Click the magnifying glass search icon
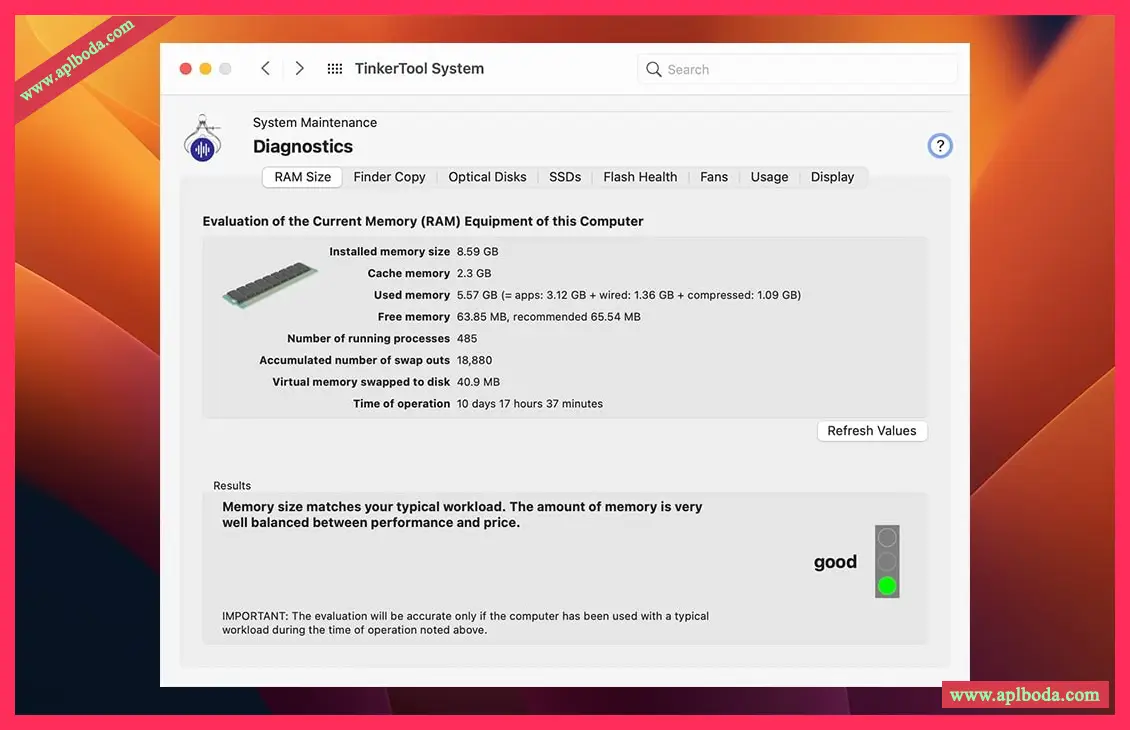Image resolution: width=1130 pixels, height=730 pixels. click(x=654, y=69)
